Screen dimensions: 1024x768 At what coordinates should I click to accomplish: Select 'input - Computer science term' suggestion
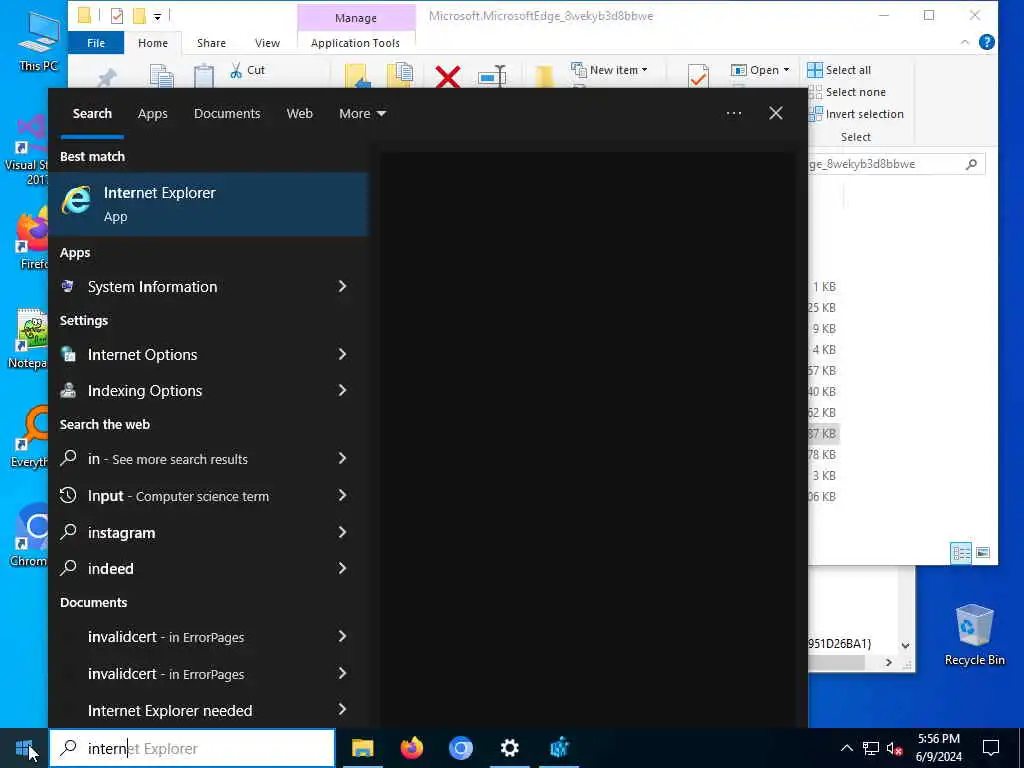coord(208,496)
